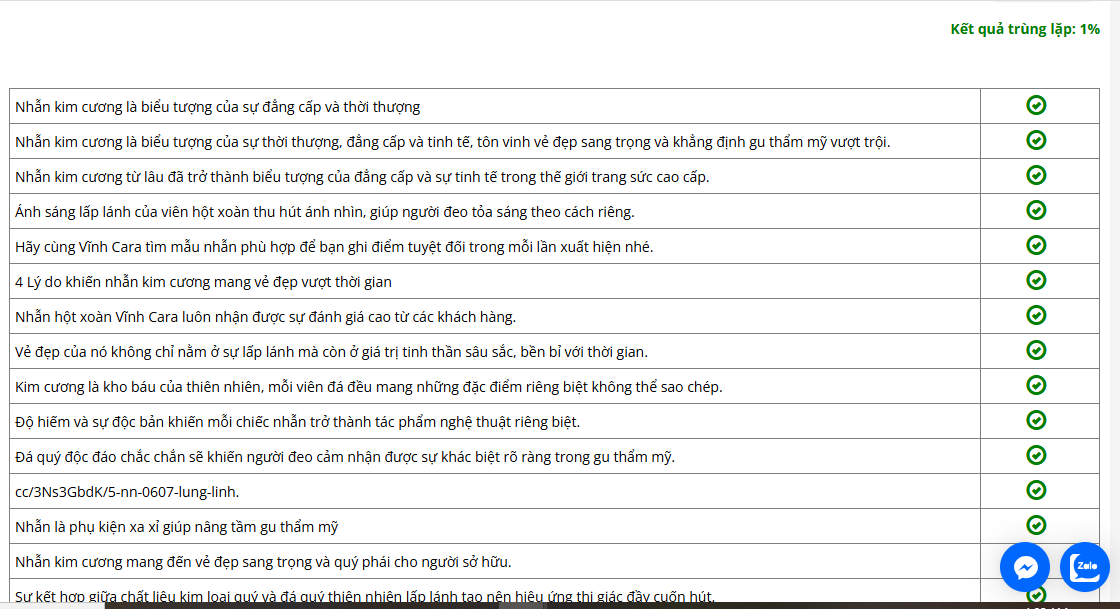1120x609 pixels.
Task: Open the Zalo chat button
Action: coord(1085,568)
